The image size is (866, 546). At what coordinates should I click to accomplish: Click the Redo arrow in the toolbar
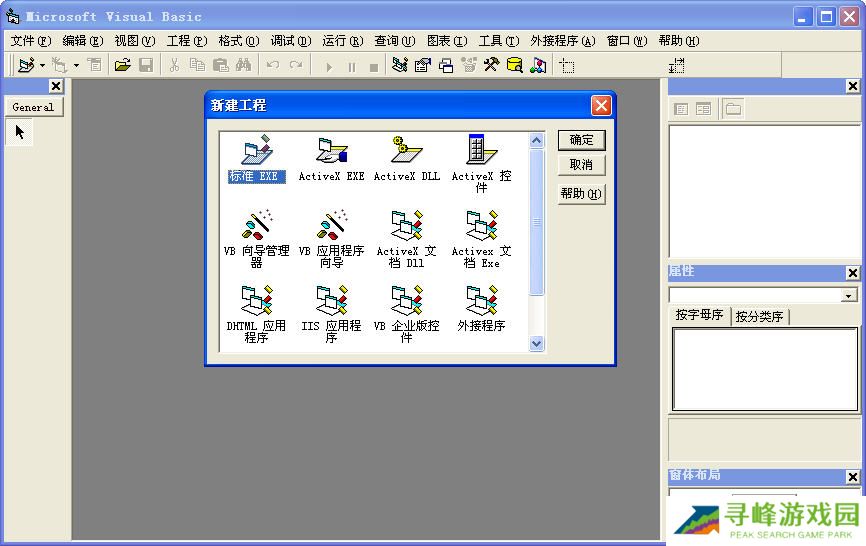tap(296, 65)
